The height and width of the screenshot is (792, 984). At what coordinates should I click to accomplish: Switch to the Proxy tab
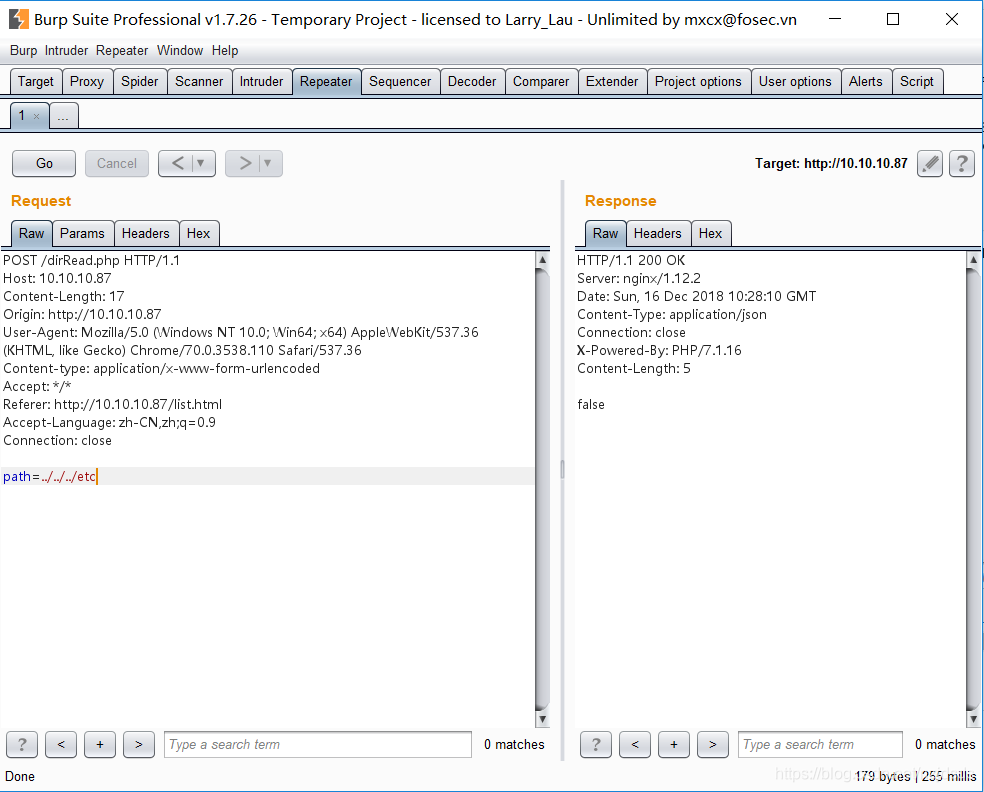pyautogui.click(x=87, y=82)
